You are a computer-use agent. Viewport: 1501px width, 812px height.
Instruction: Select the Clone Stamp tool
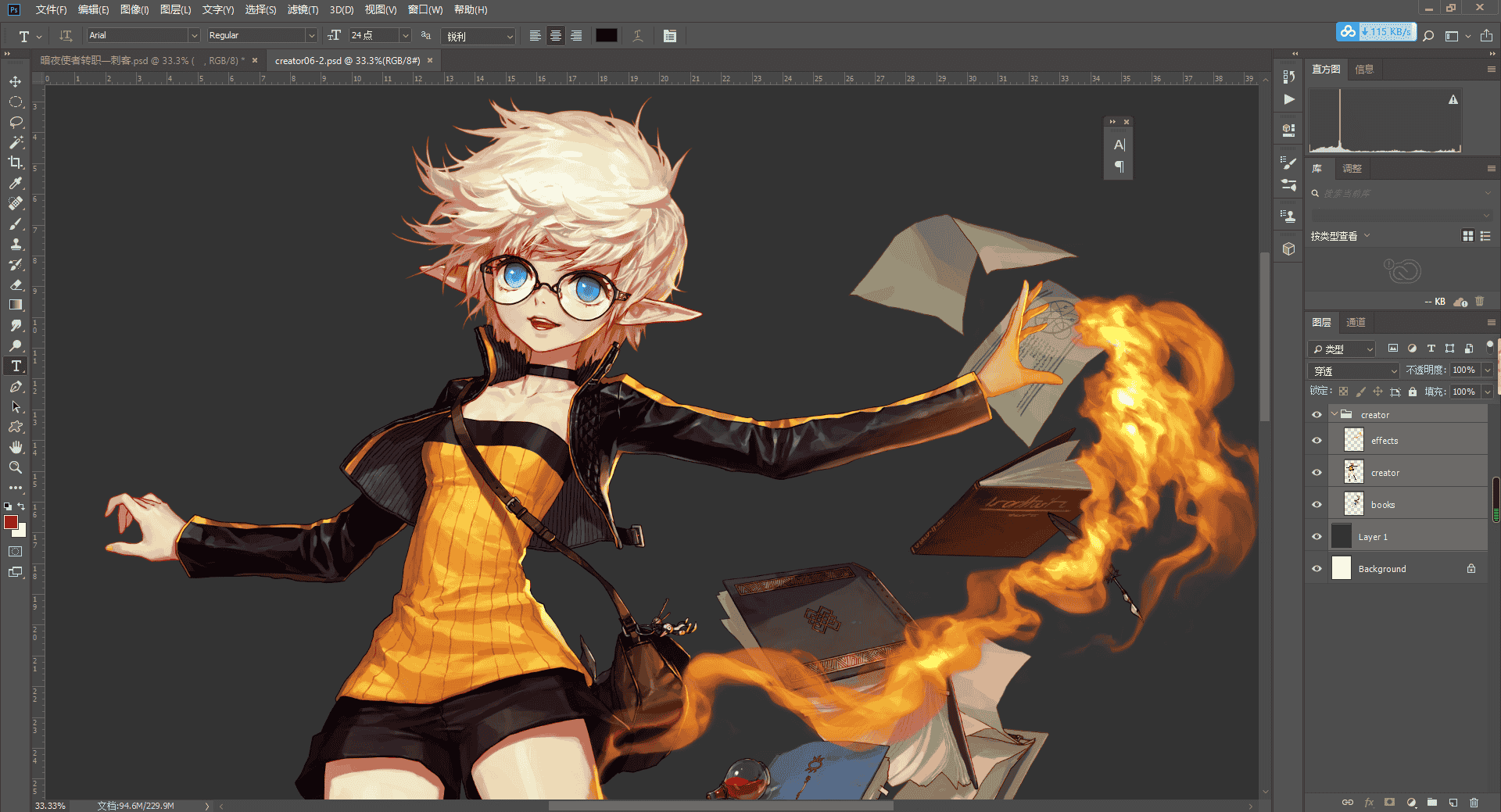(16, 244)
